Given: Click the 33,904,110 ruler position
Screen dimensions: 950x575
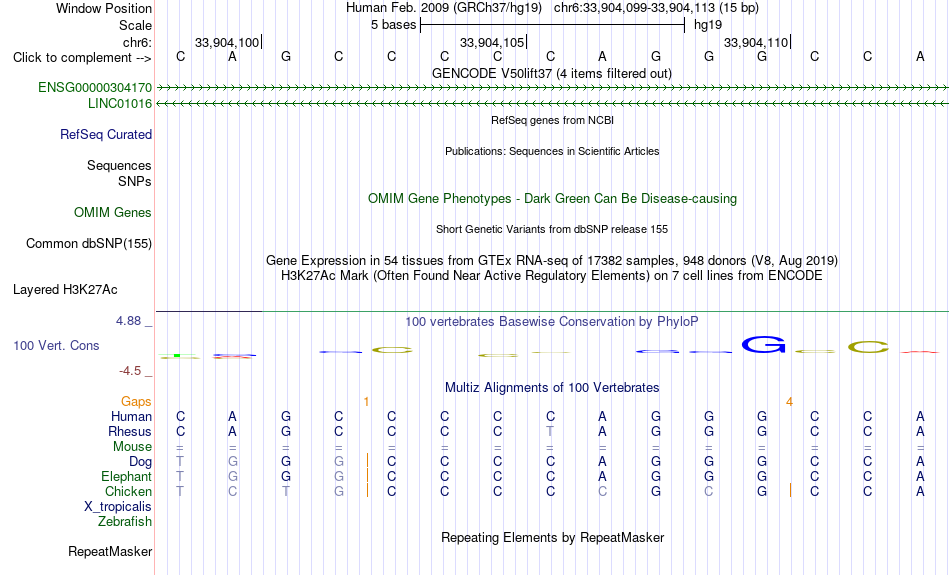Looking at the screenshot, I should (756, 42).
